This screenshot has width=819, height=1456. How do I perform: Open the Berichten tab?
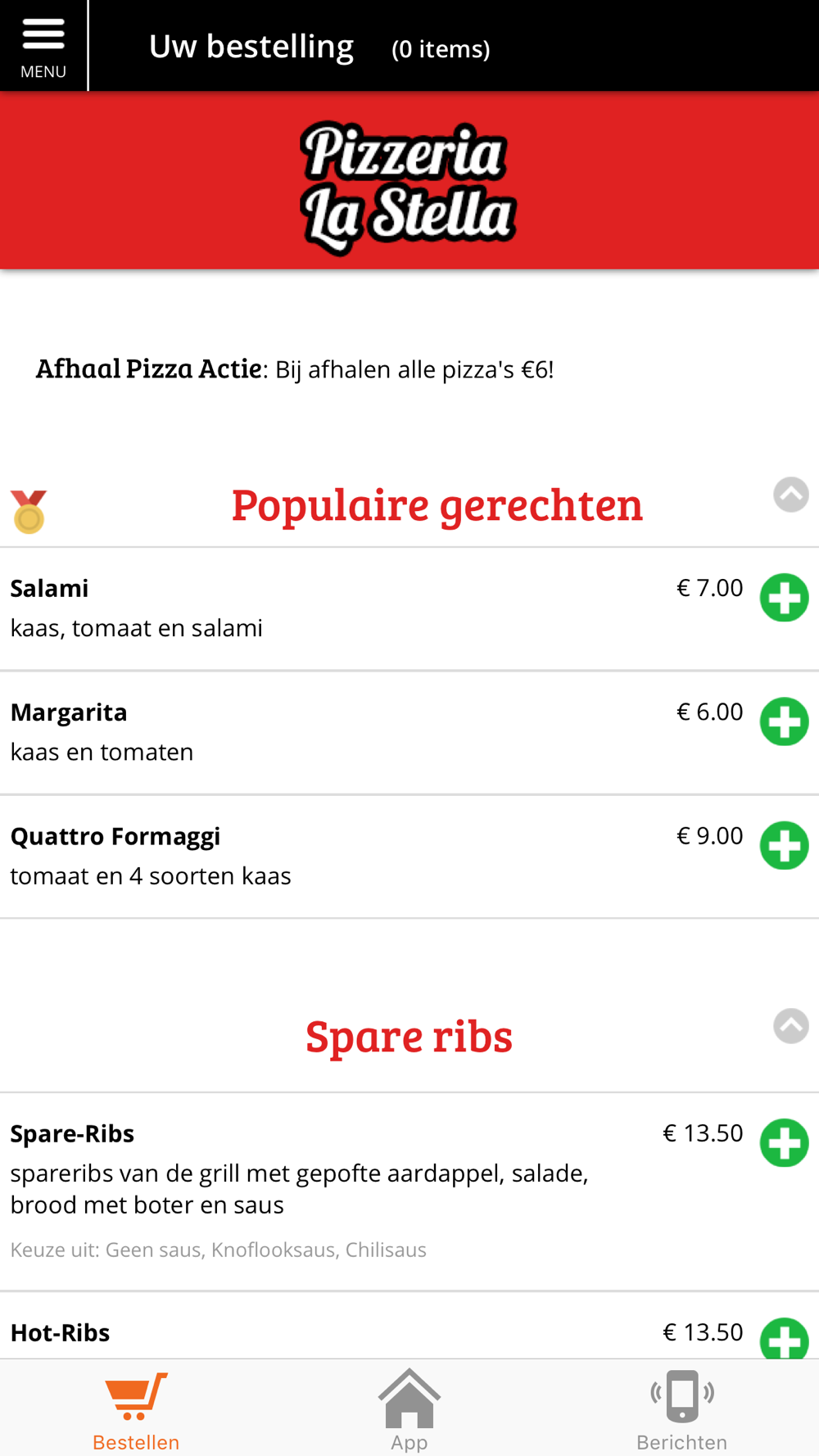point(681,1409)
